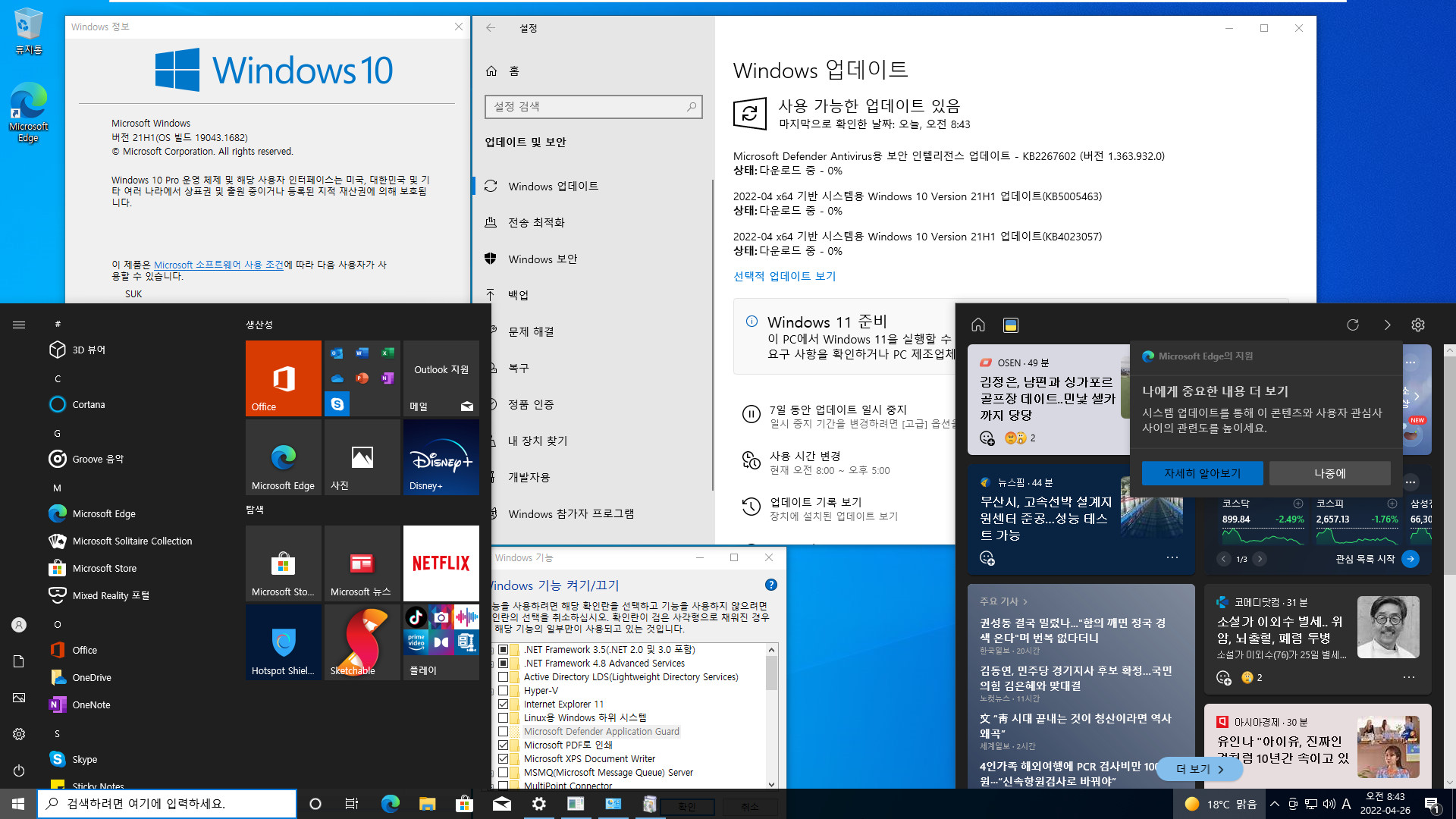
Task: Open the Hotspot Shield tile
Action: click(x=284, y=642)
